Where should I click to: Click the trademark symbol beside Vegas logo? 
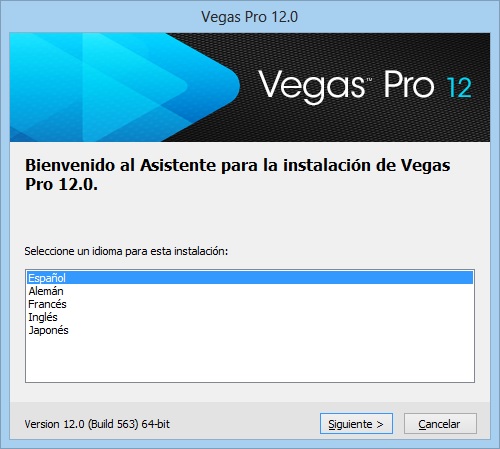coord(369,80)
